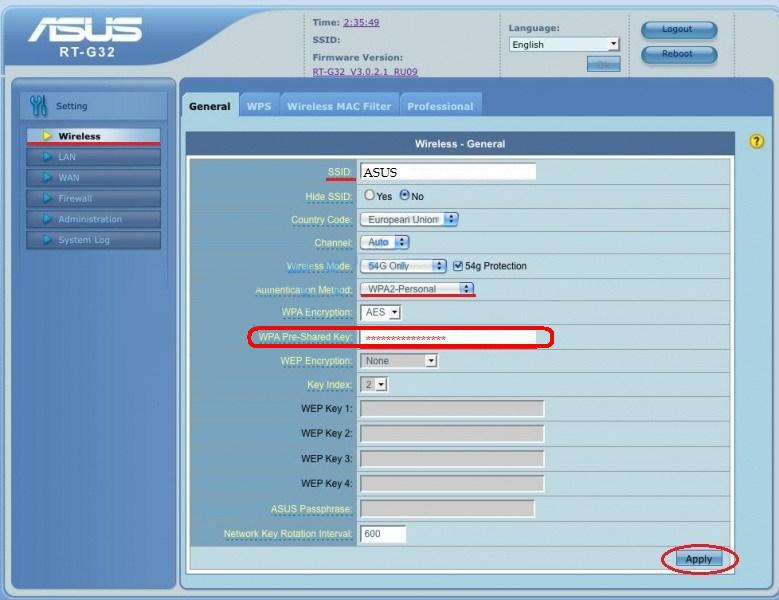Viewport: 779px width, 600px height.
Task: Toggle the 54g Protection checkbox
Action: 458,266
